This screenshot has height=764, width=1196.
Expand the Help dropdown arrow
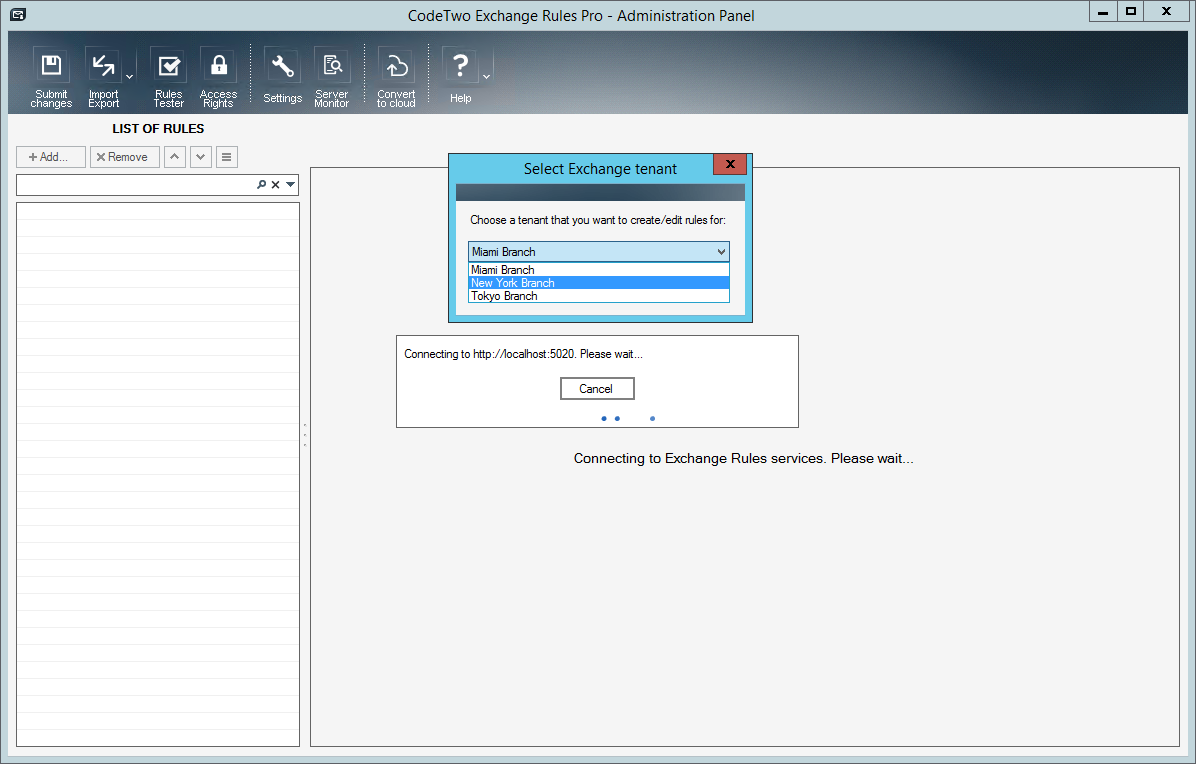click(487, 77)
